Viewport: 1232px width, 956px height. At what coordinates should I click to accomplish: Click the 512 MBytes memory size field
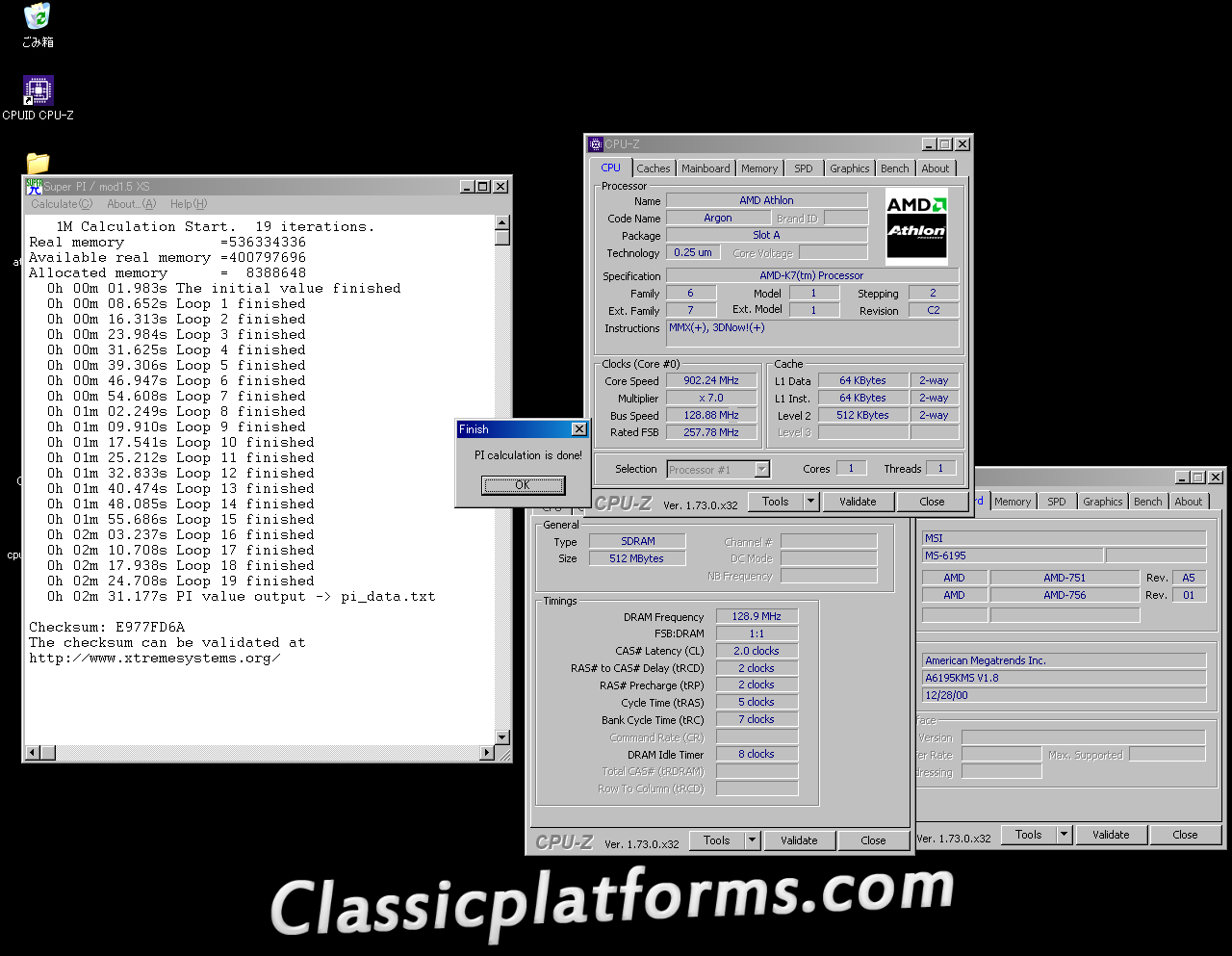pyautogui.click(x=637, y=558)
